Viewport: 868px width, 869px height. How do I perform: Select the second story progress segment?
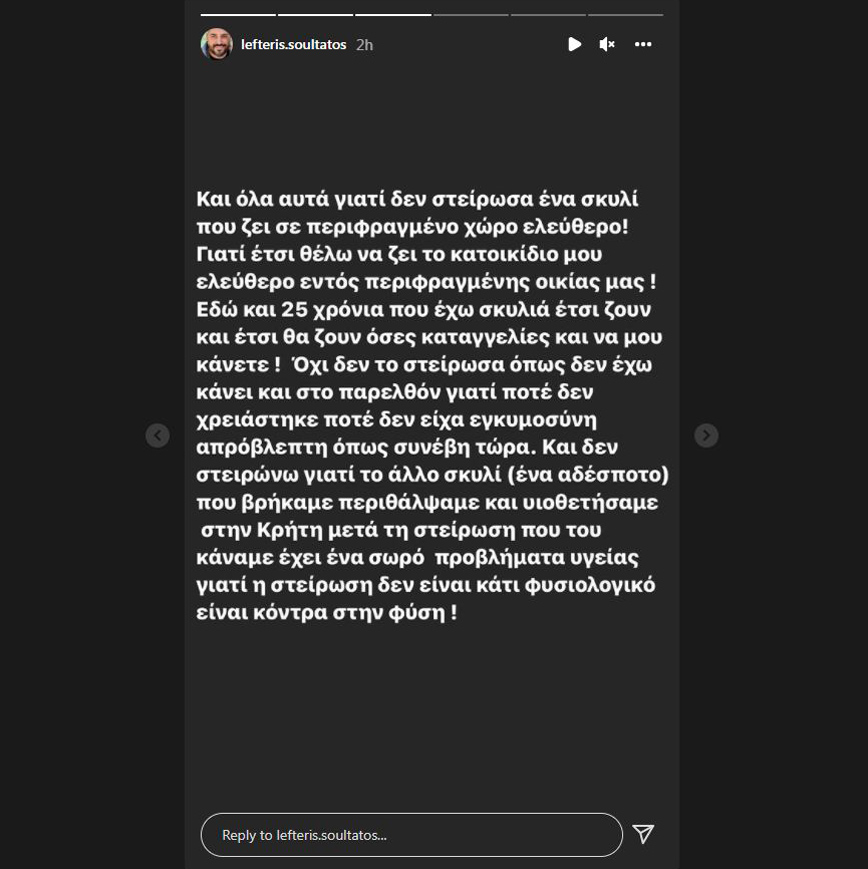(315, 15)
